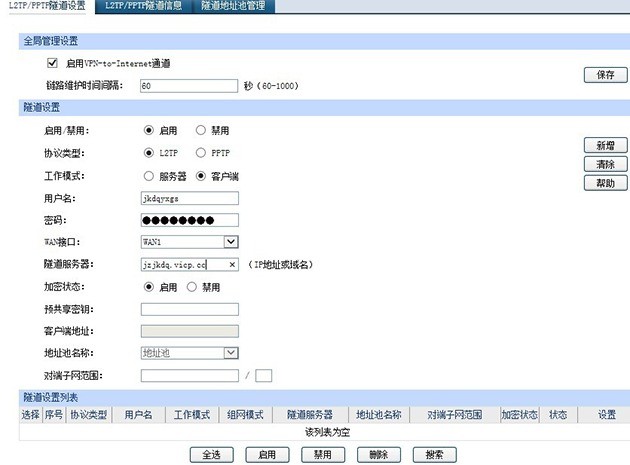This screenshot has height=465, width=630.
Task: Focus the 预共享密钥 input field
Action: point(190,309)
